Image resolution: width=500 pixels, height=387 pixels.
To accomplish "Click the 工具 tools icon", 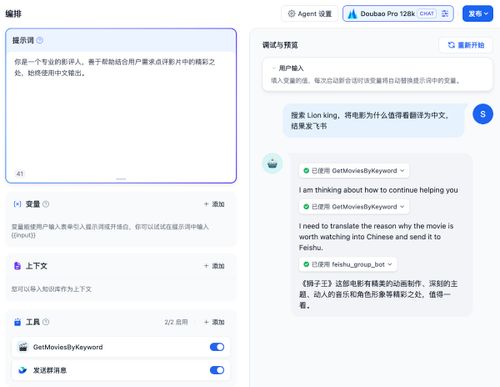I will 17,322.
